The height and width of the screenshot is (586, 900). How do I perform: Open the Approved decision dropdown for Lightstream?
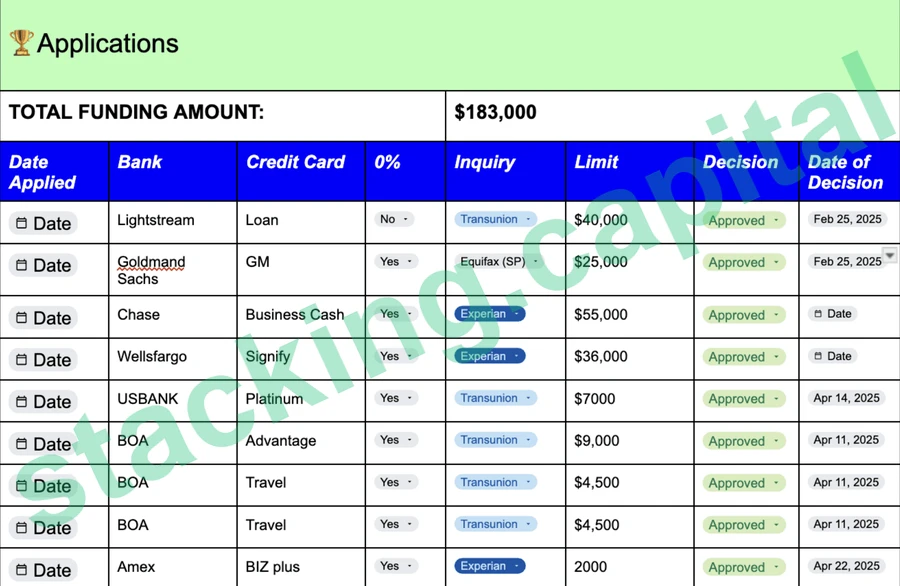[744, 220]
